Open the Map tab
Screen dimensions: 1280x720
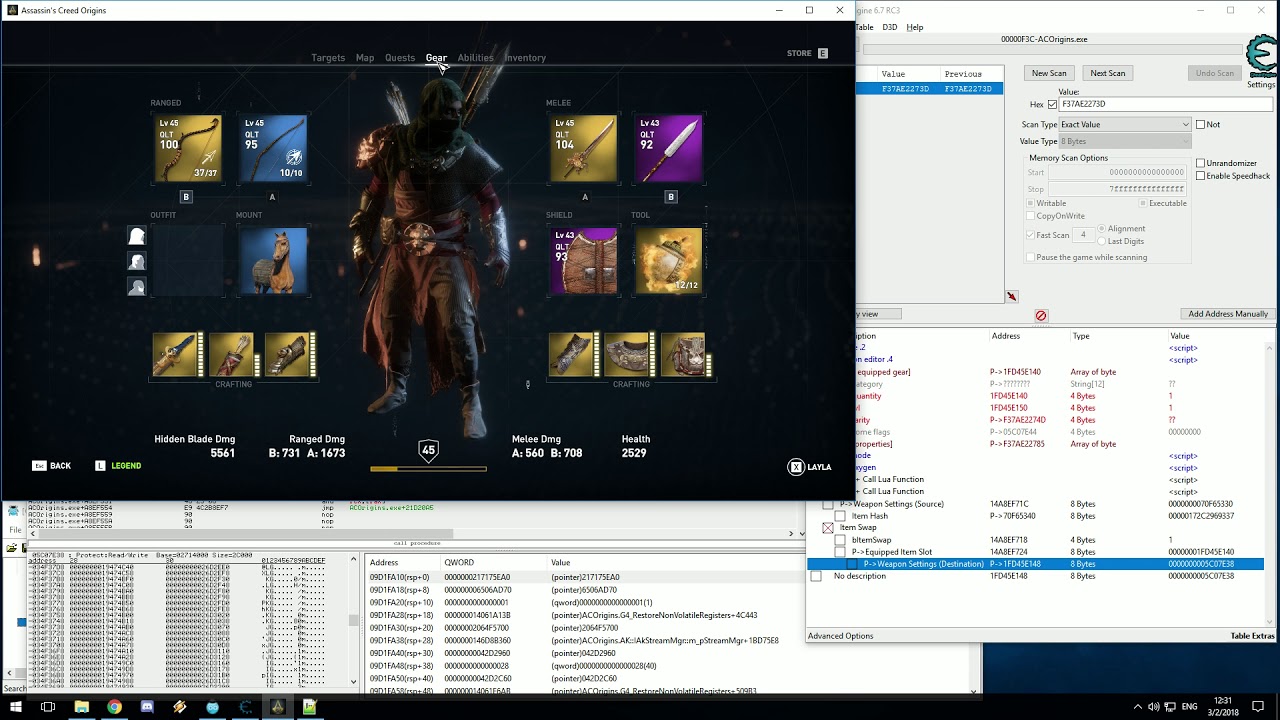pos(365,58)
